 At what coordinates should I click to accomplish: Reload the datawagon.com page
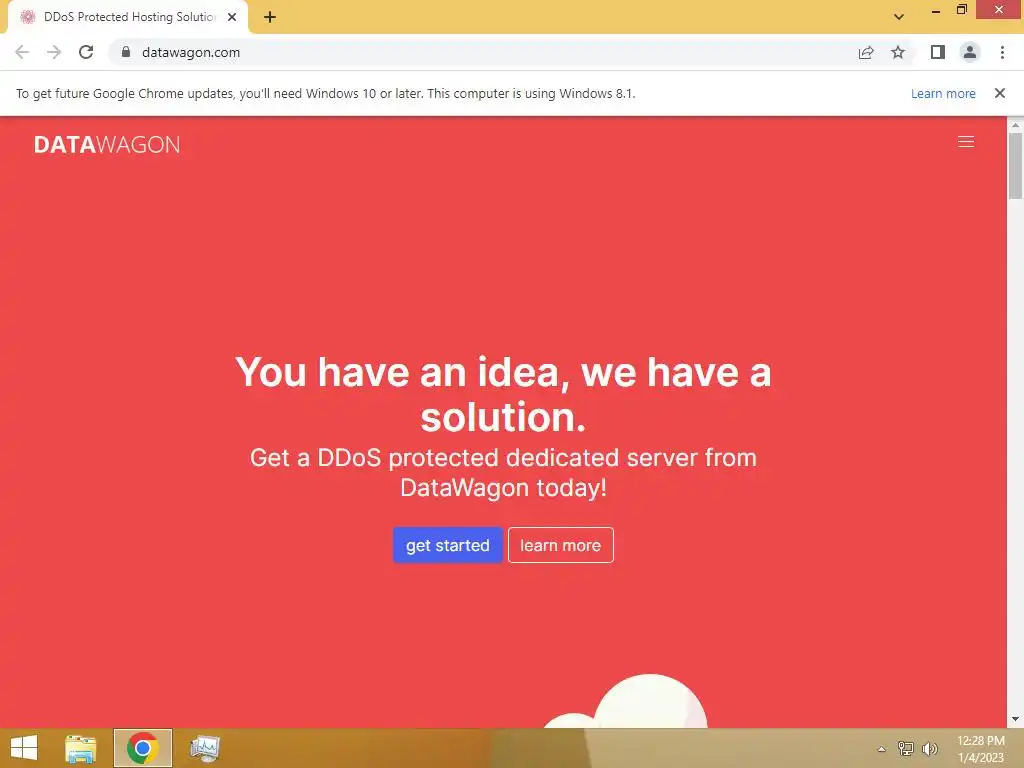tap(86, 52)
